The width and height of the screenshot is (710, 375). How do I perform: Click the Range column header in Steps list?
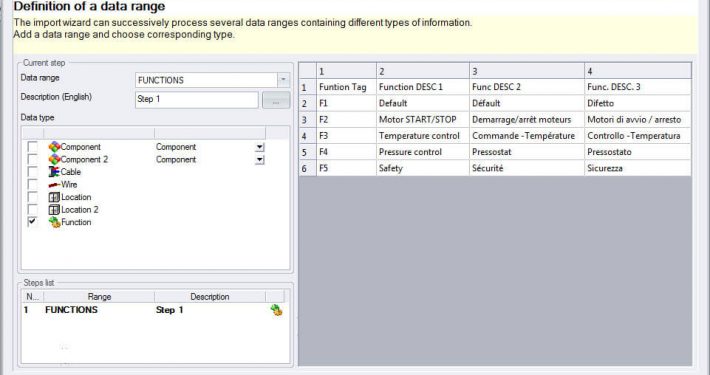point(99,297)
